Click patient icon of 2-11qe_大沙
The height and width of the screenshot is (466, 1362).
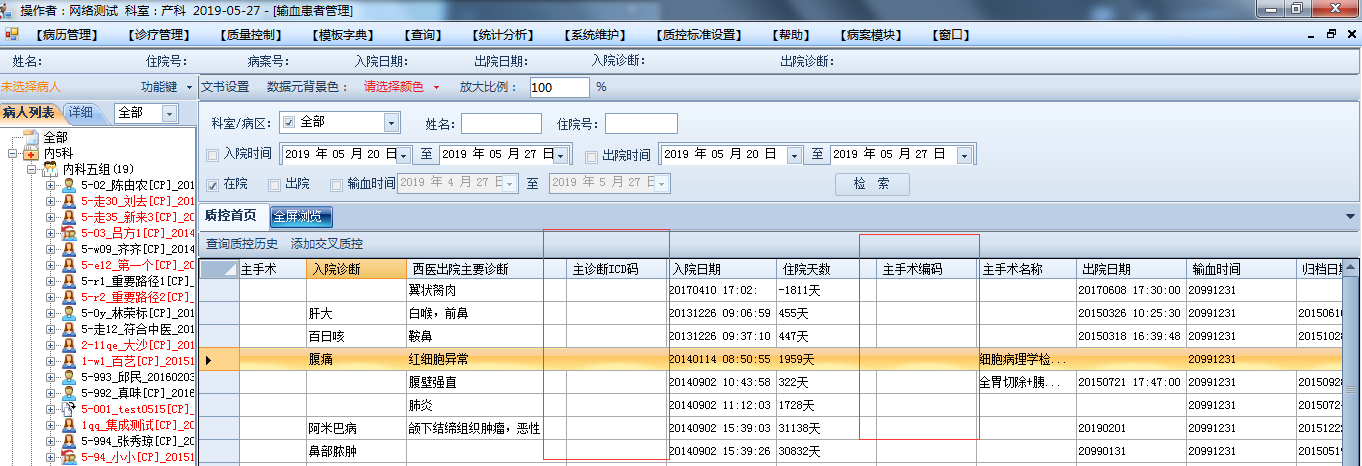click(x=70, y=345)
